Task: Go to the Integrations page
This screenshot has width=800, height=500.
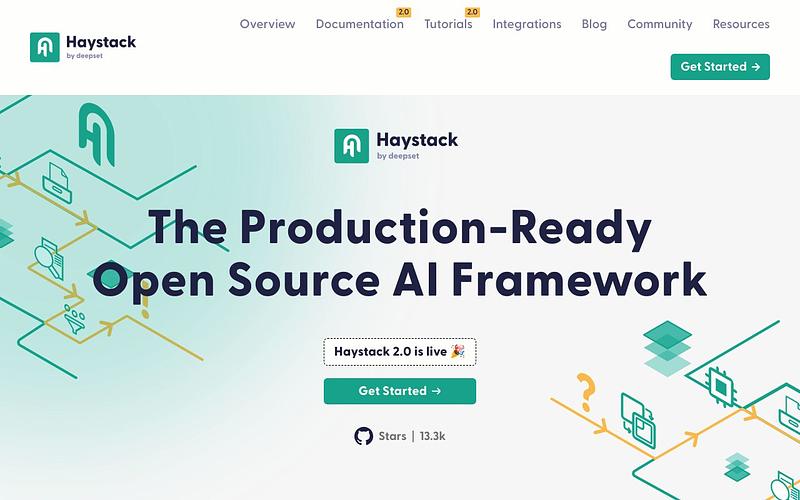Action: pos(527,24)
